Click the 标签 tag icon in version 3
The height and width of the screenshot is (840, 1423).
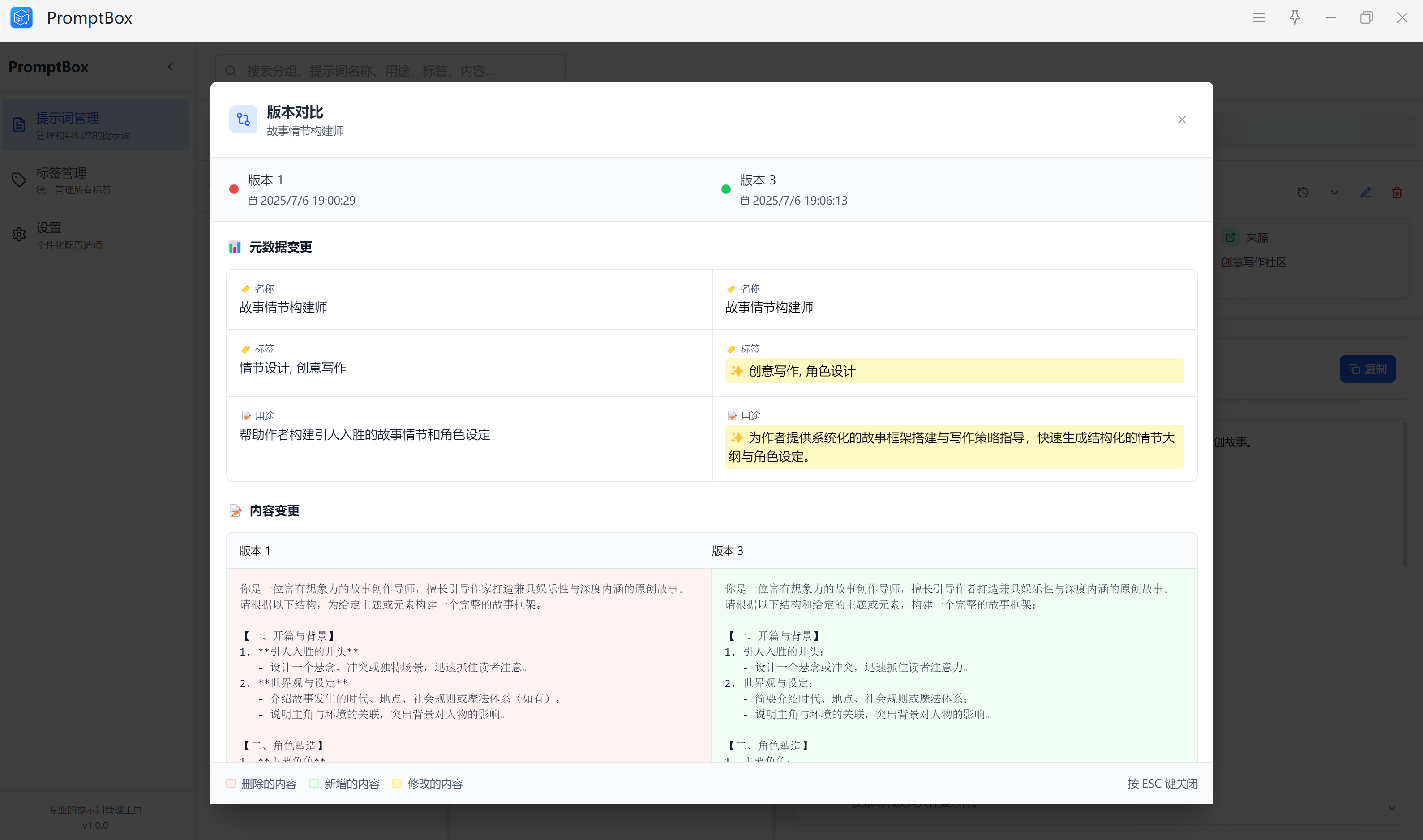tap(731, 349)
